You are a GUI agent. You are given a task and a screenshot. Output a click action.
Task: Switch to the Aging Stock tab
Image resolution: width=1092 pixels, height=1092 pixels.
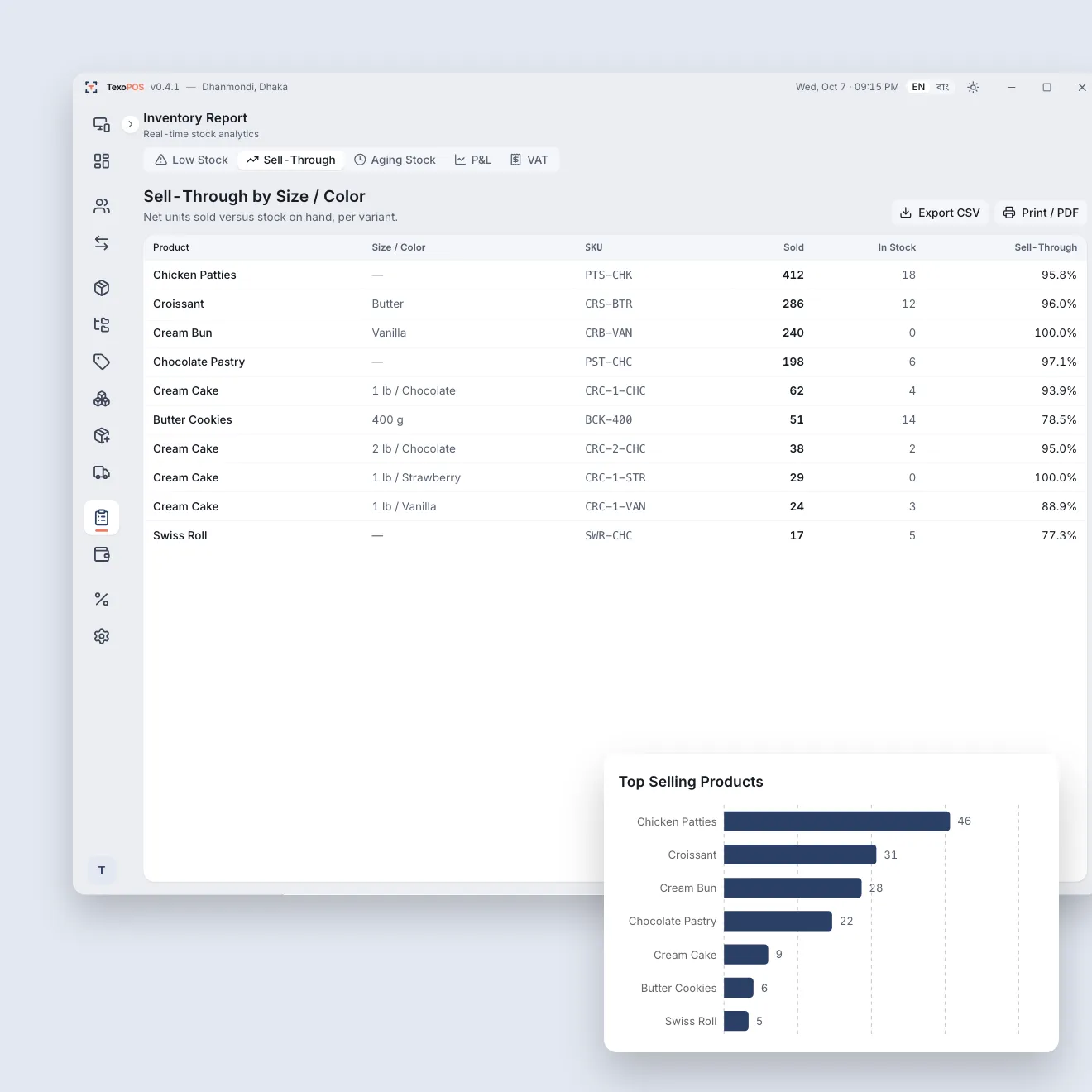point(395,160)
